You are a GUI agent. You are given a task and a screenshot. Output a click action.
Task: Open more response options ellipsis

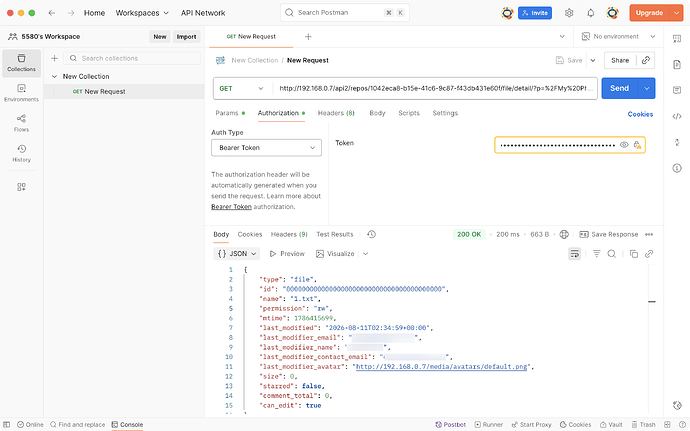(649, 234)
